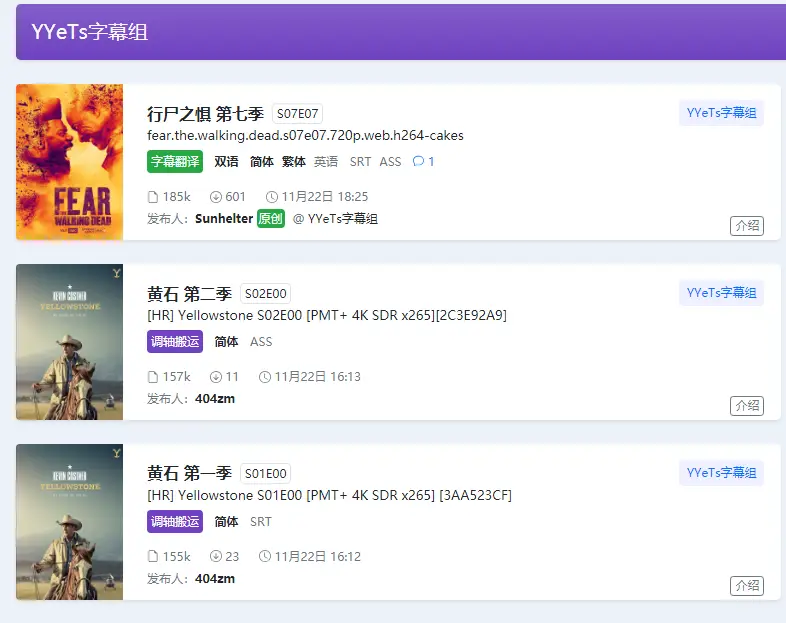
Task: Expand 介绍 for 黄石 第二季
Action: 746,406
